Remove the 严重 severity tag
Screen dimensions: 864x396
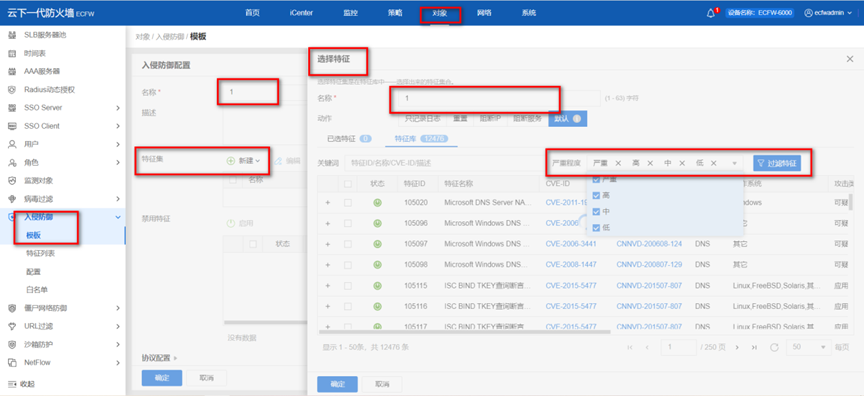[x=618, y=163]
